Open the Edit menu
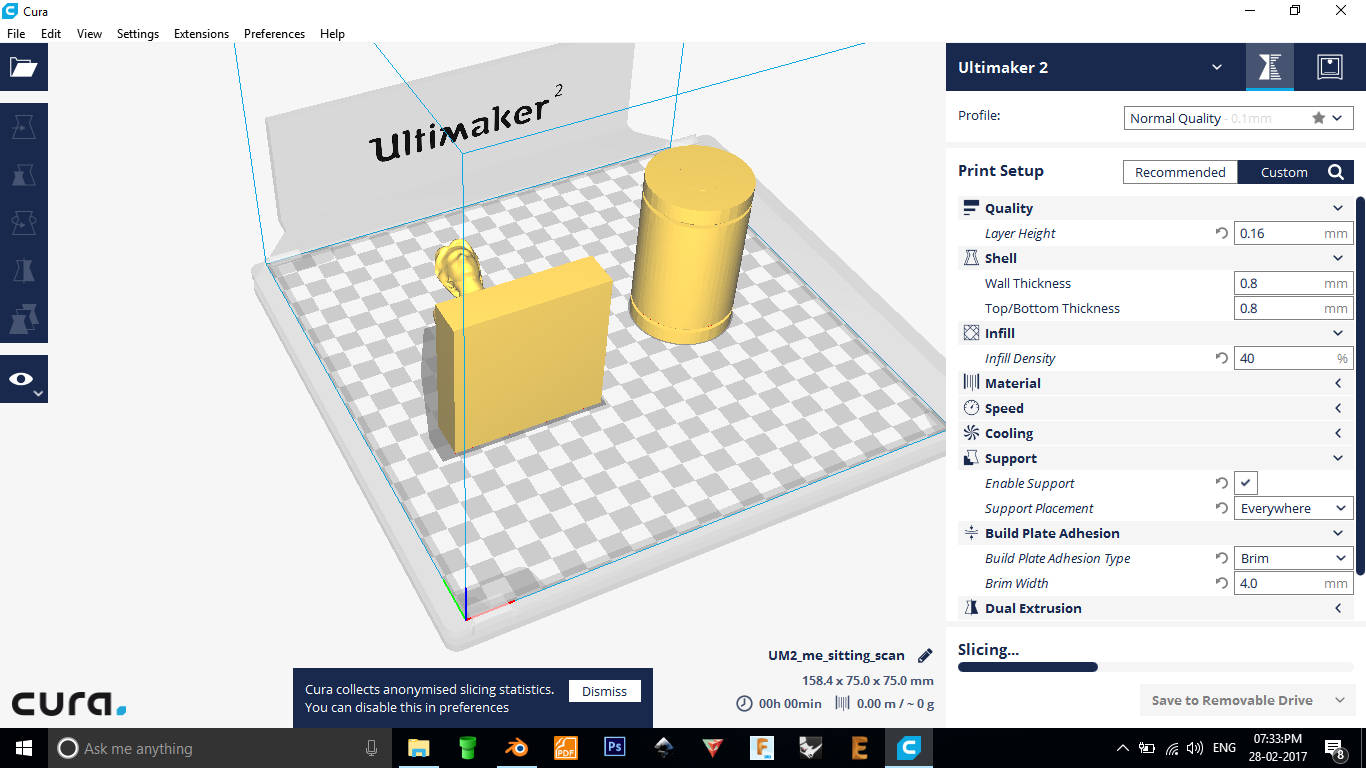 tap(51, 33)
